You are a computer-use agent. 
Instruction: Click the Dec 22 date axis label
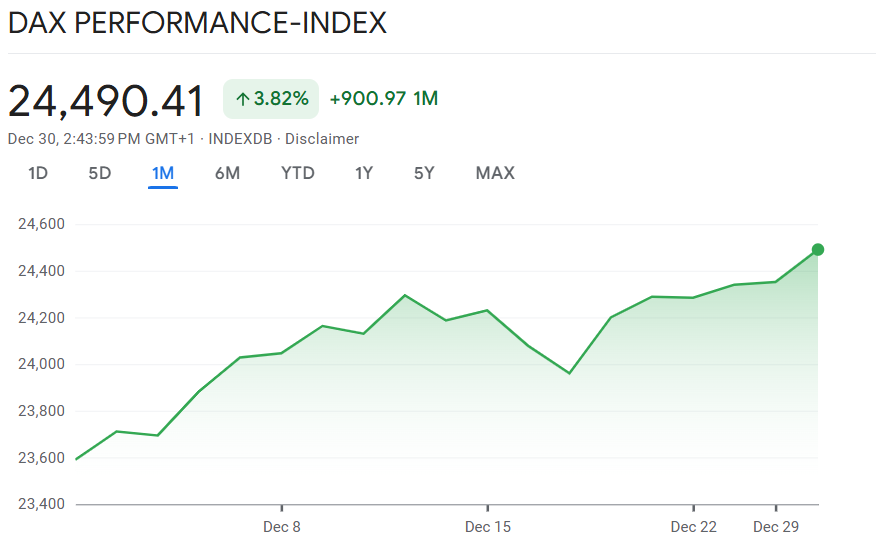pos(693,527)
